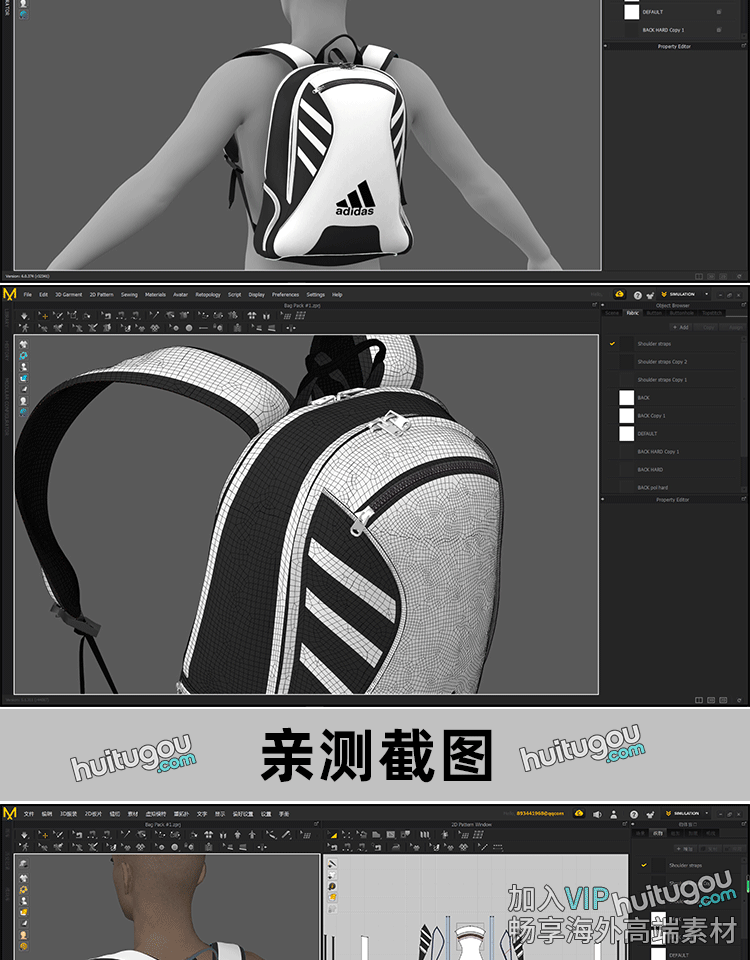Click white swatch of BACK fabric

tap(626, 398)
